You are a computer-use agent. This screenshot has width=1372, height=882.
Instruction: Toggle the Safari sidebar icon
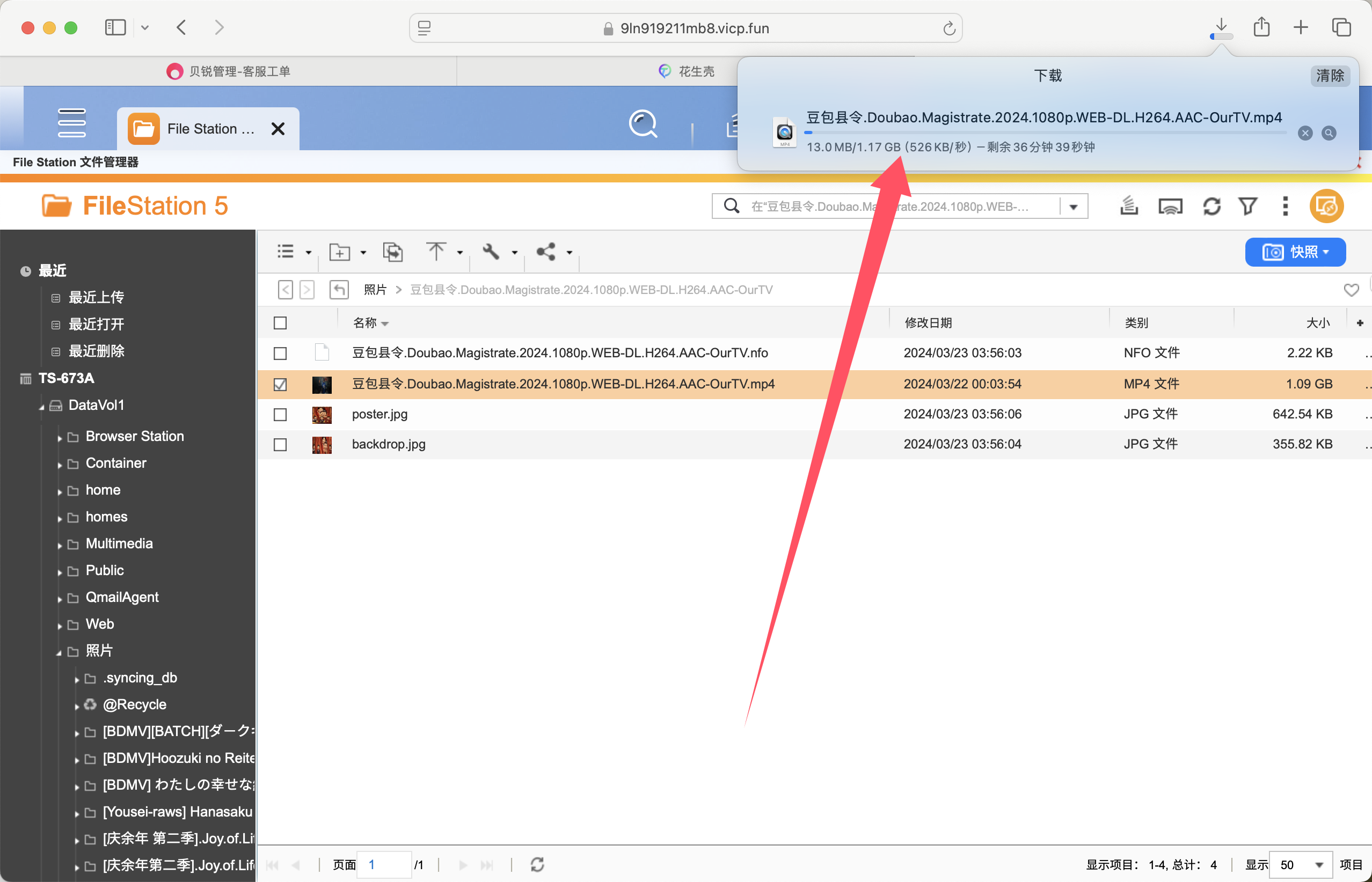point(115,27)
